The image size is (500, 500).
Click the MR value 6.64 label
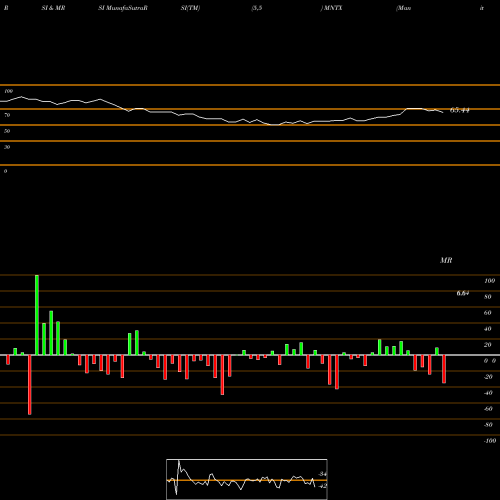click(x=463, y=293)
